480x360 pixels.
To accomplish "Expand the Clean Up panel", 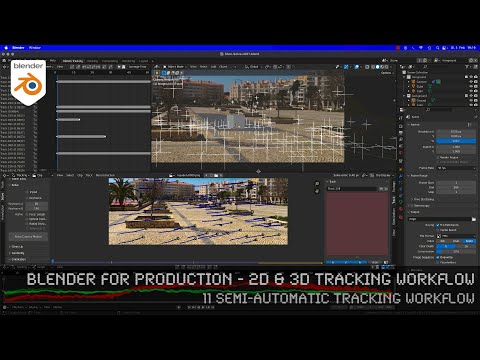I will [x=17, y=247].
